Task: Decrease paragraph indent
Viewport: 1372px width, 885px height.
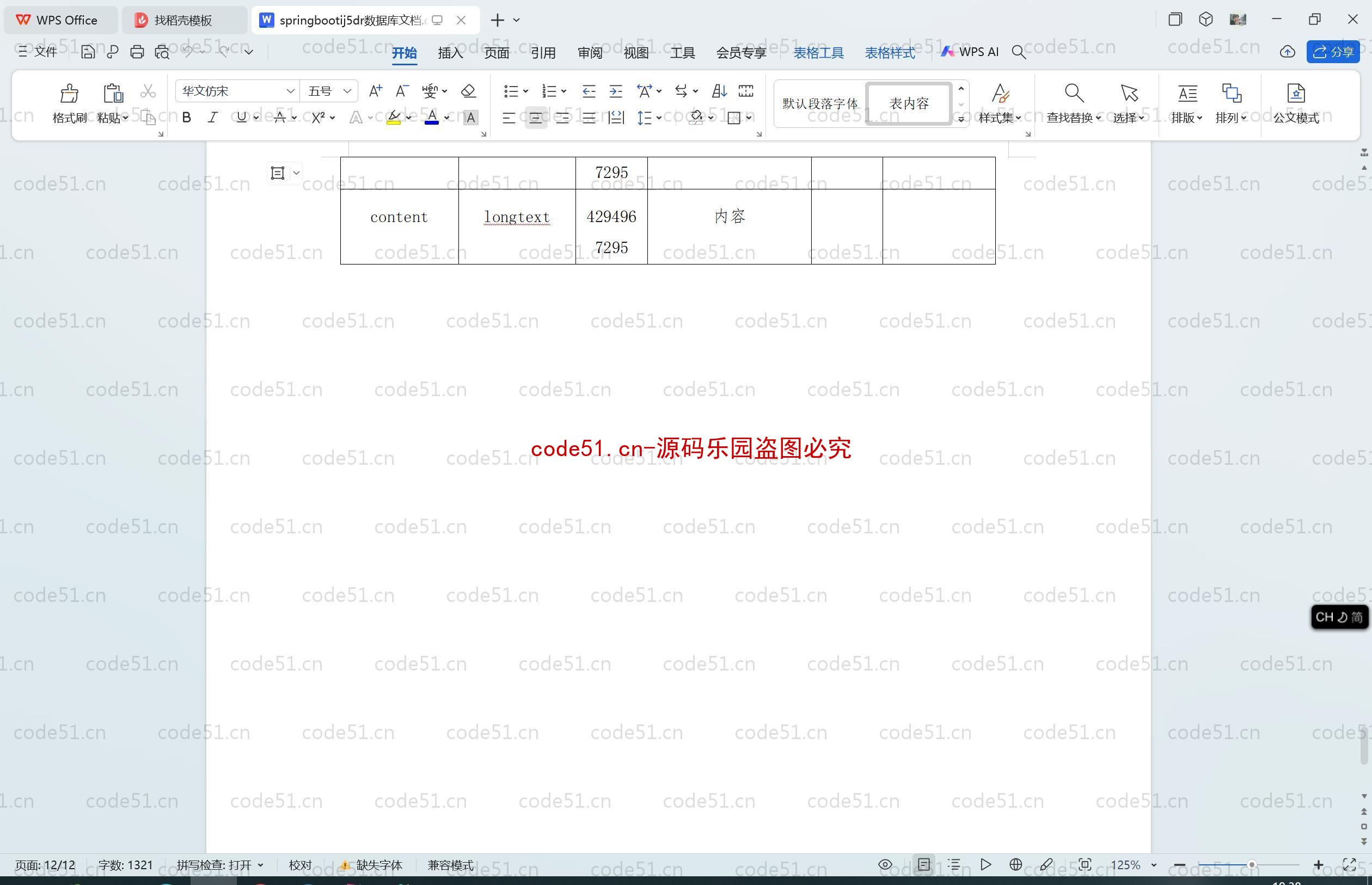Action: click(589, 91)
